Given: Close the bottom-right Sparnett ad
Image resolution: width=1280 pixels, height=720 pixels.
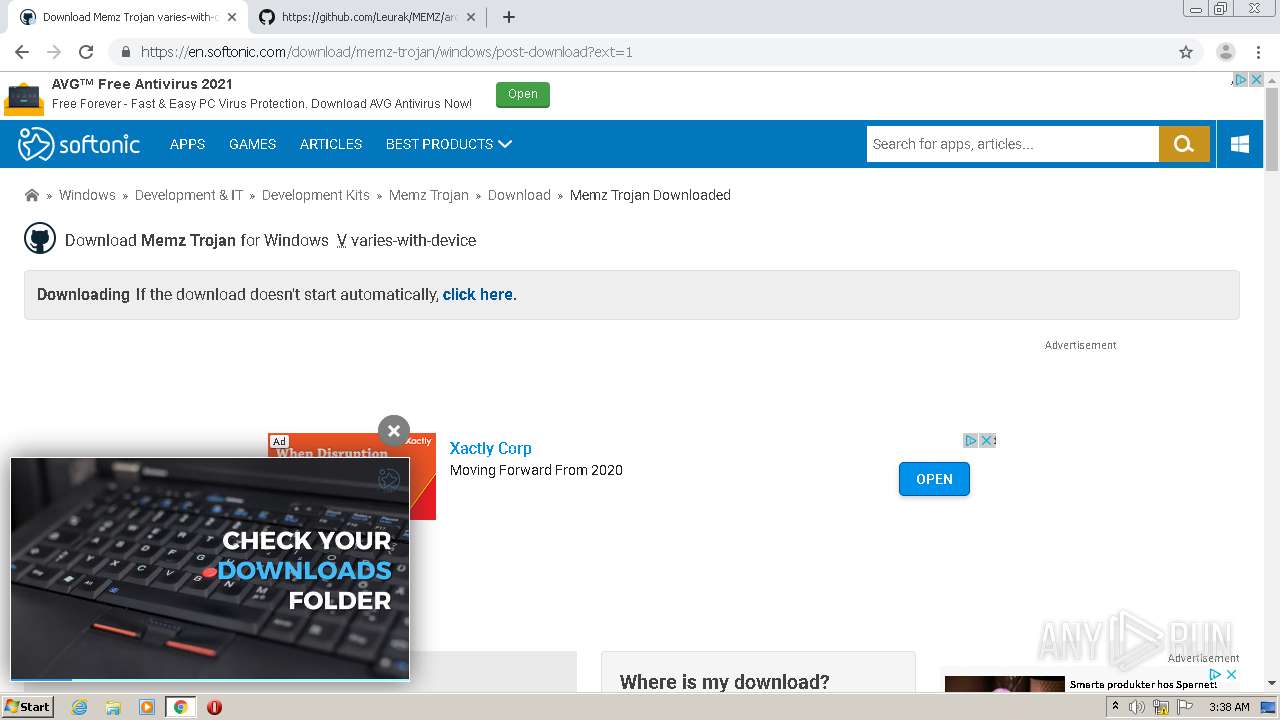Looking at the screenshot, I should pos(1231,675).
